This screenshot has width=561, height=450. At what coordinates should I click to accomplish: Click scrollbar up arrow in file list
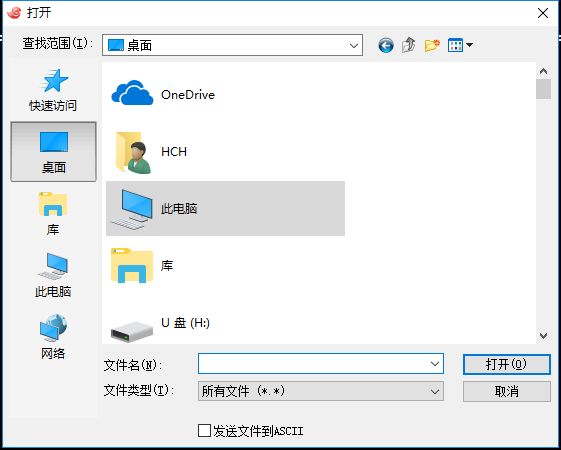pos(543,71)
